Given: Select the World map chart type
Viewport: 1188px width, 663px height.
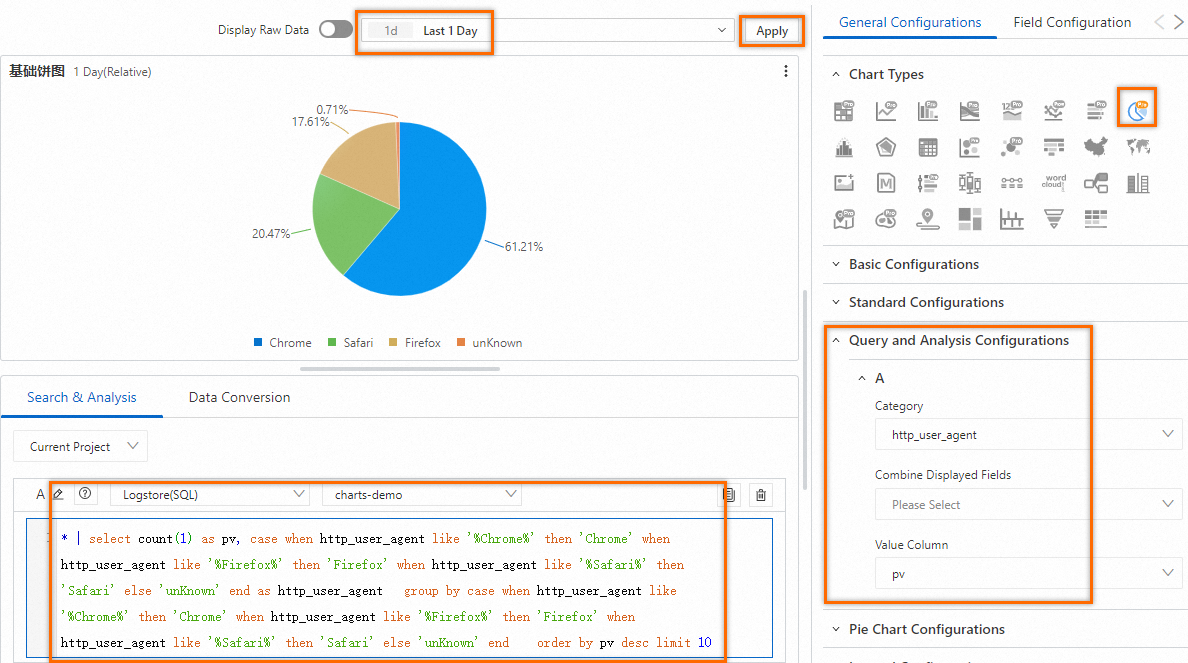Looking at the screenshot, I should coord(1137,147).
